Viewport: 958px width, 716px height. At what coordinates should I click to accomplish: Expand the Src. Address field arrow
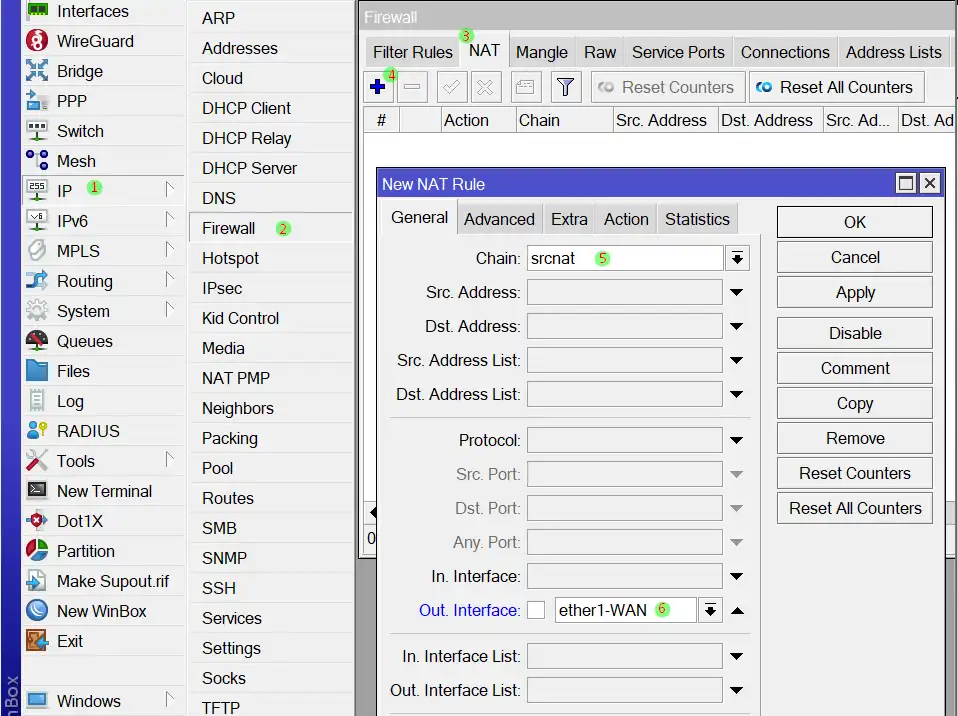coord(737,293)
